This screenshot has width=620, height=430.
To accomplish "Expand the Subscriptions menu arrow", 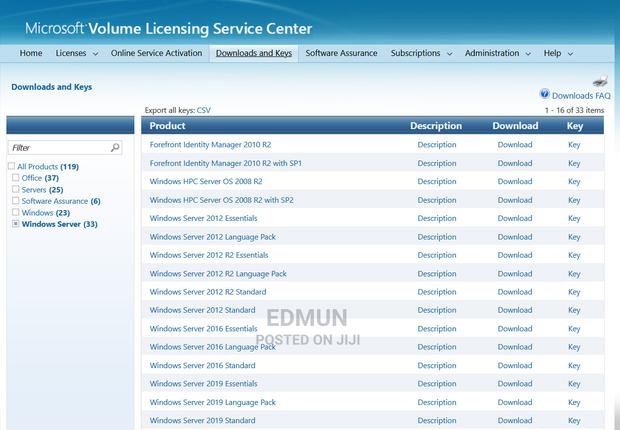I will (x=450, y=54).
